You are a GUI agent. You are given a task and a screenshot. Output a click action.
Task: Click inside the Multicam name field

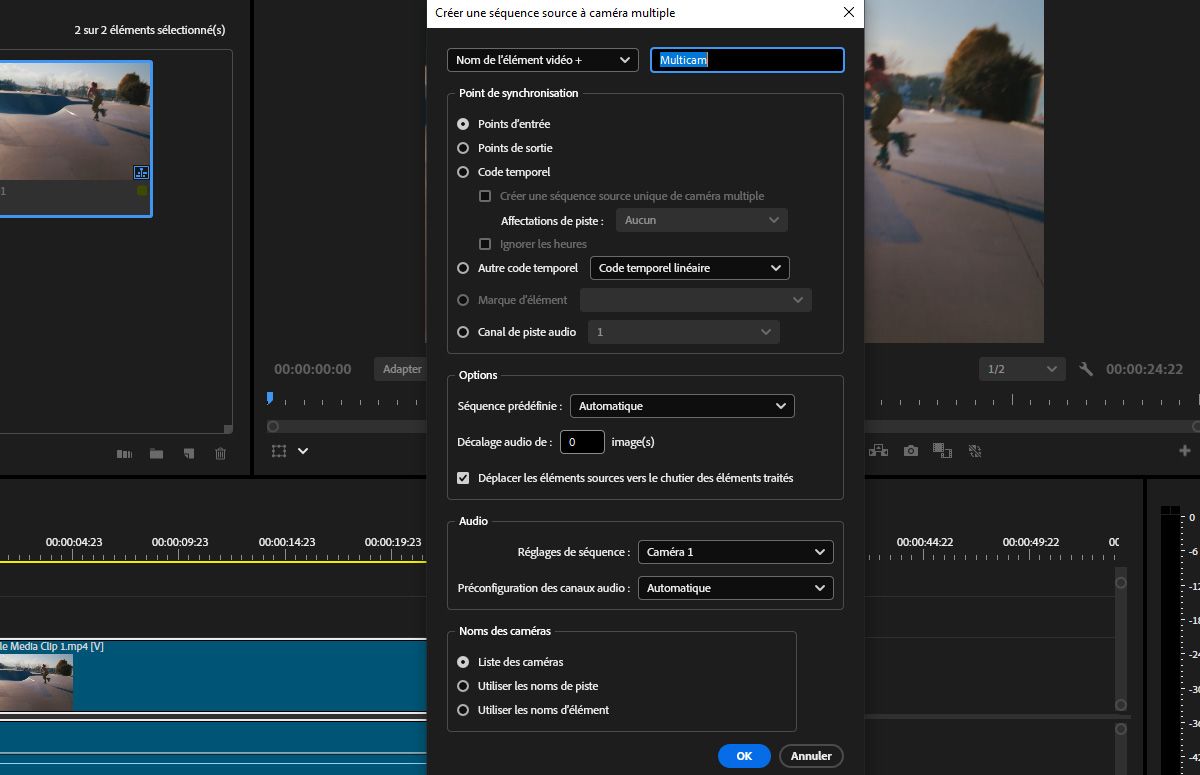tap(747, 60)
